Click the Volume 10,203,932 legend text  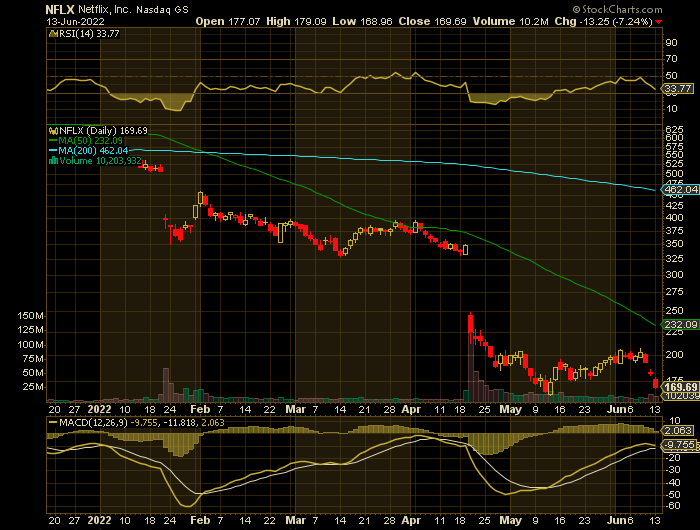point(100,161)
